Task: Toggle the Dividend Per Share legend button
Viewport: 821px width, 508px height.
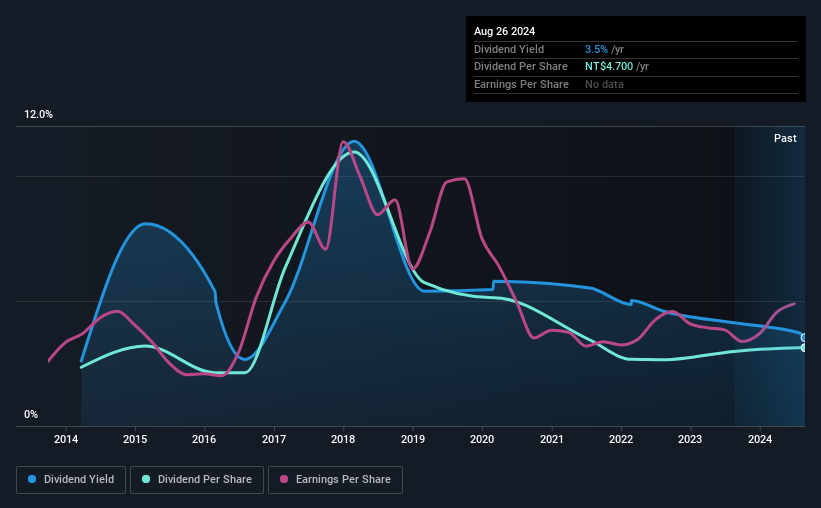Action: 197,480
